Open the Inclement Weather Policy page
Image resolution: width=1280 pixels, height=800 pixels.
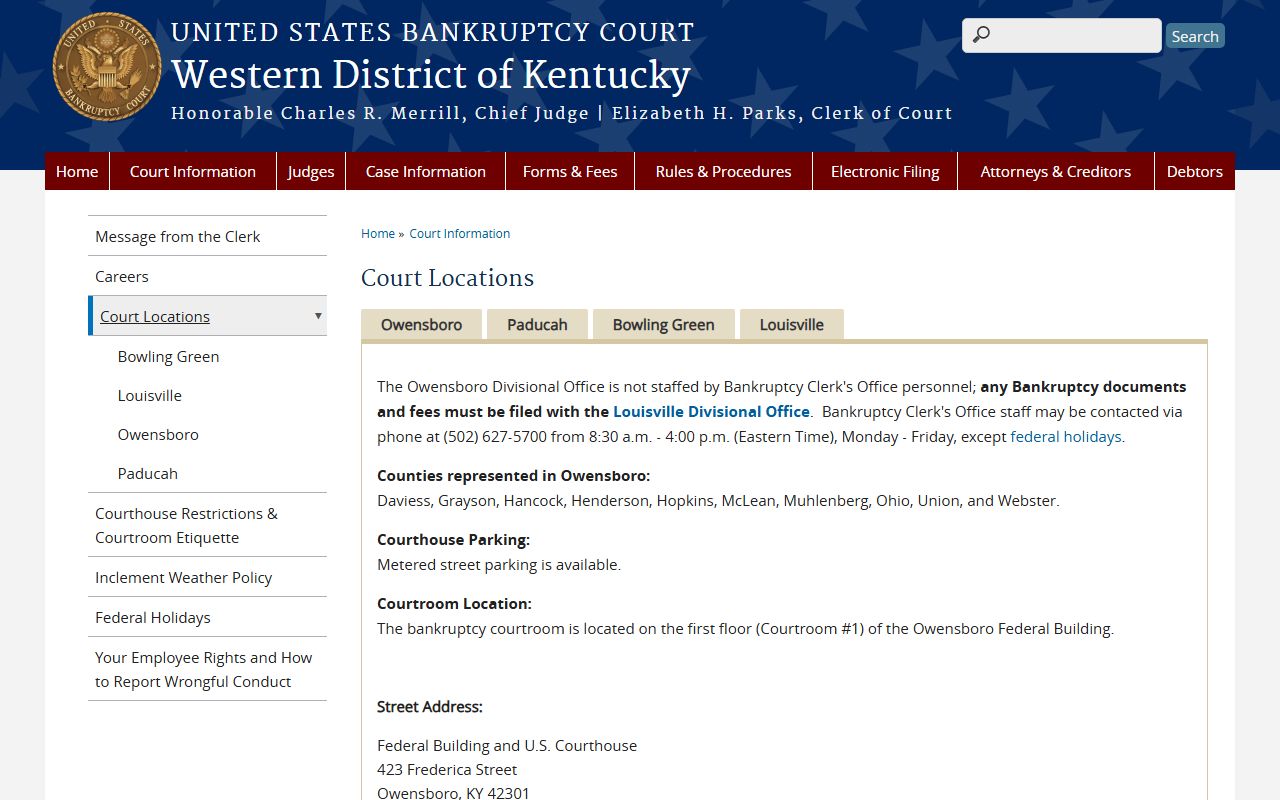click(x=183, y=577)
